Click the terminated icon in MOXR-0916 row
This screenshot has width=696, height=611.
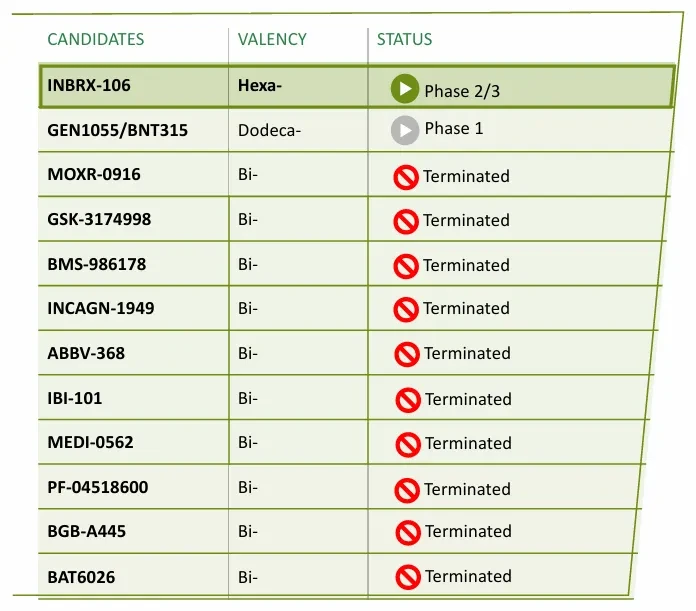[406, 177]
